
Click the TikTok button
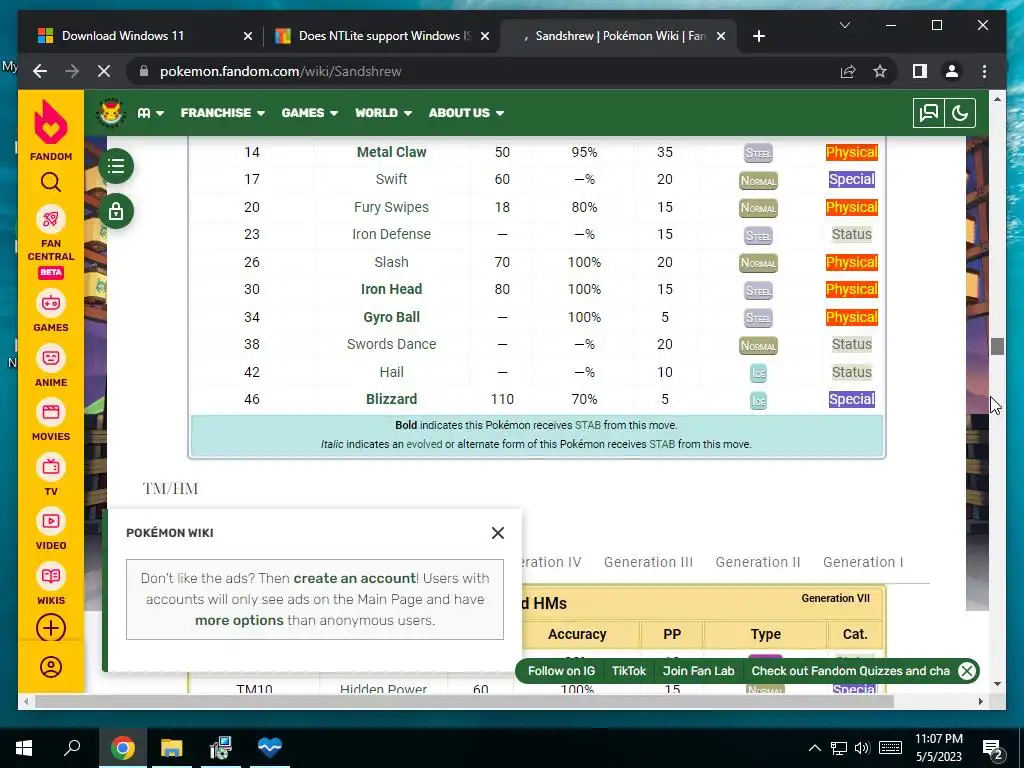pos(628,671)
